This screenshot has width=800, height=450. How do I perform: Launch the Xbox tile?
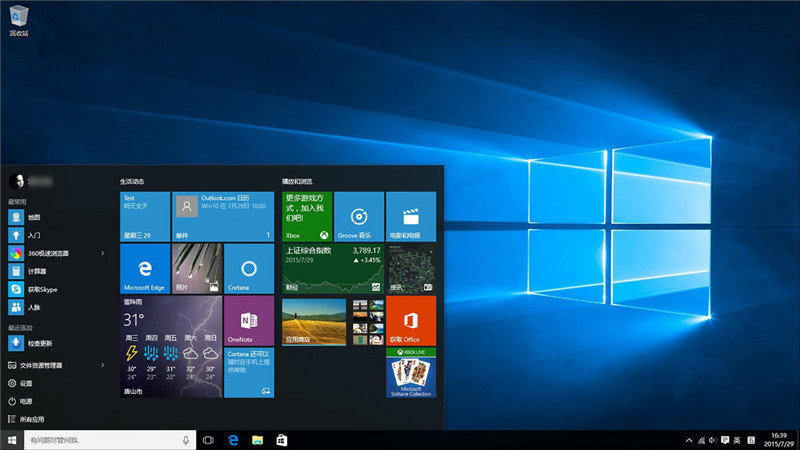[x=307, y=216]
